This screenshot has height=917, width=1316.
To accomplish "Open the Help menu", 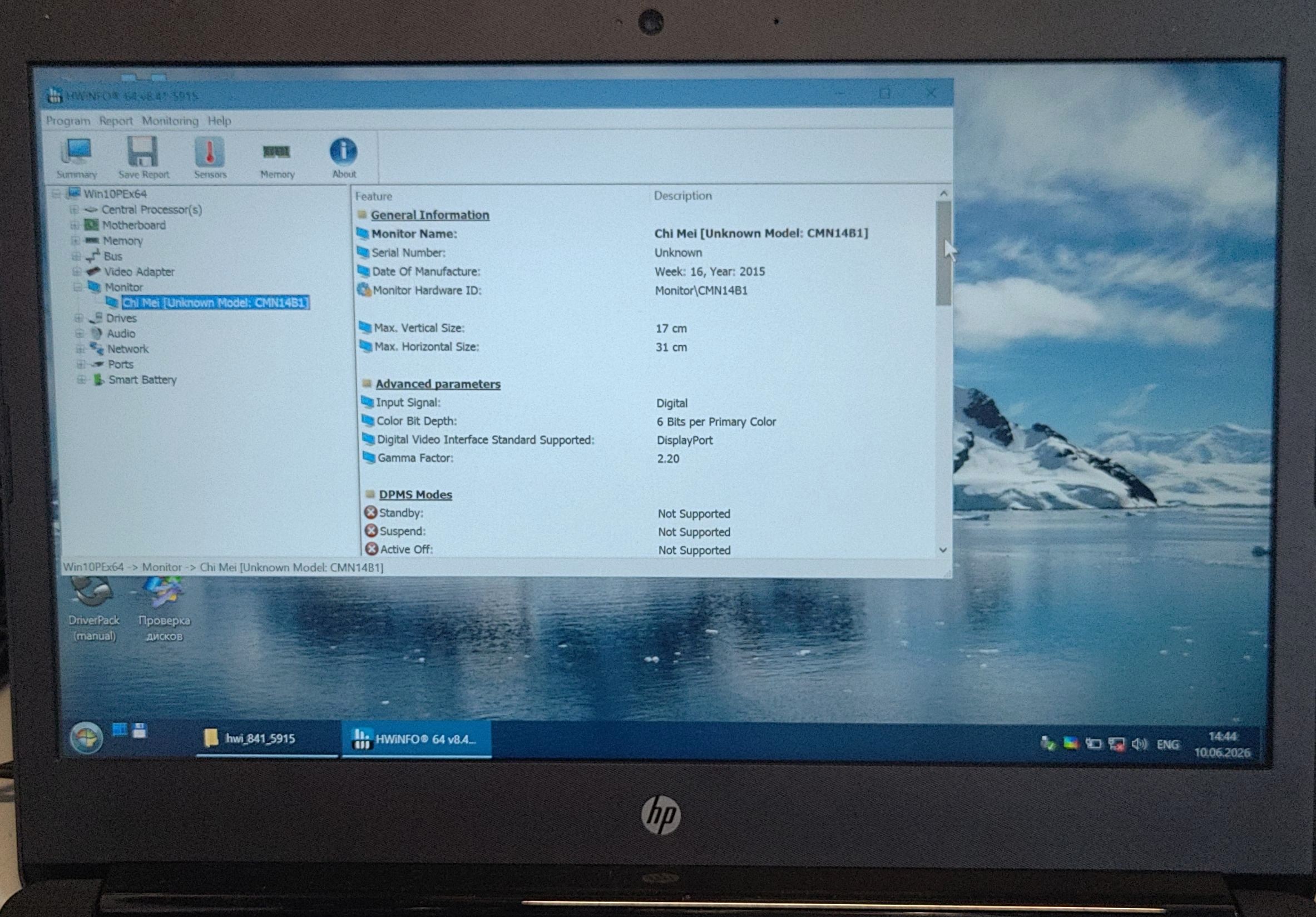I will point(219,121).
